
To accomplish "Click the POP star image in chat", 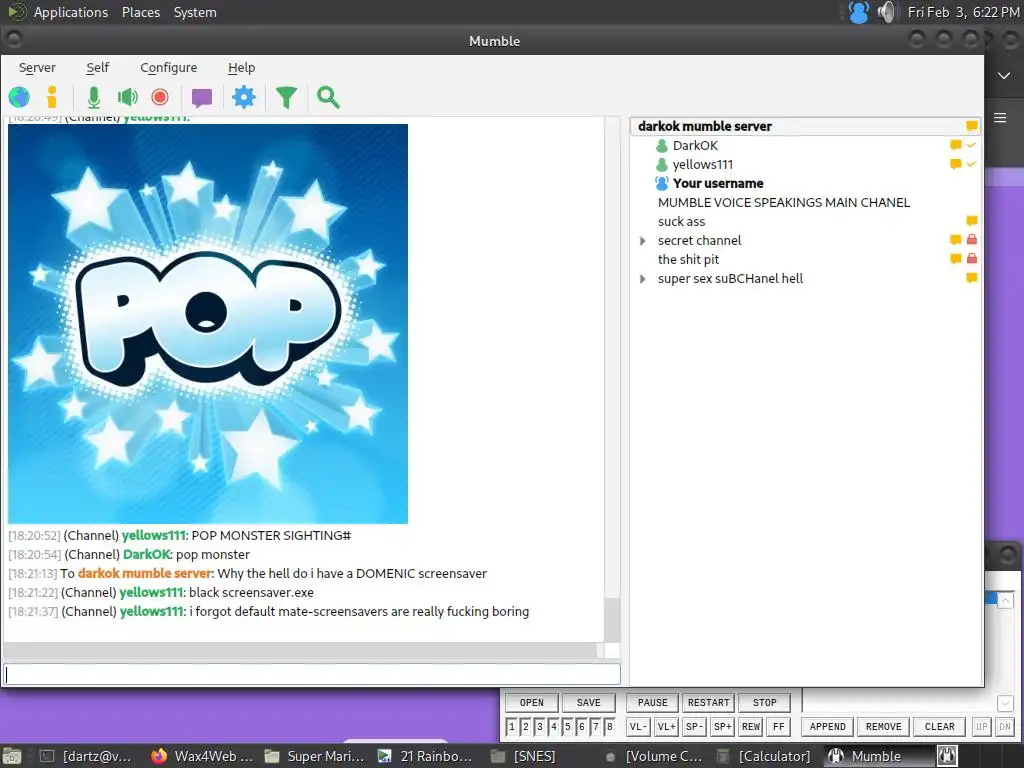I will [x=208, y=324].
